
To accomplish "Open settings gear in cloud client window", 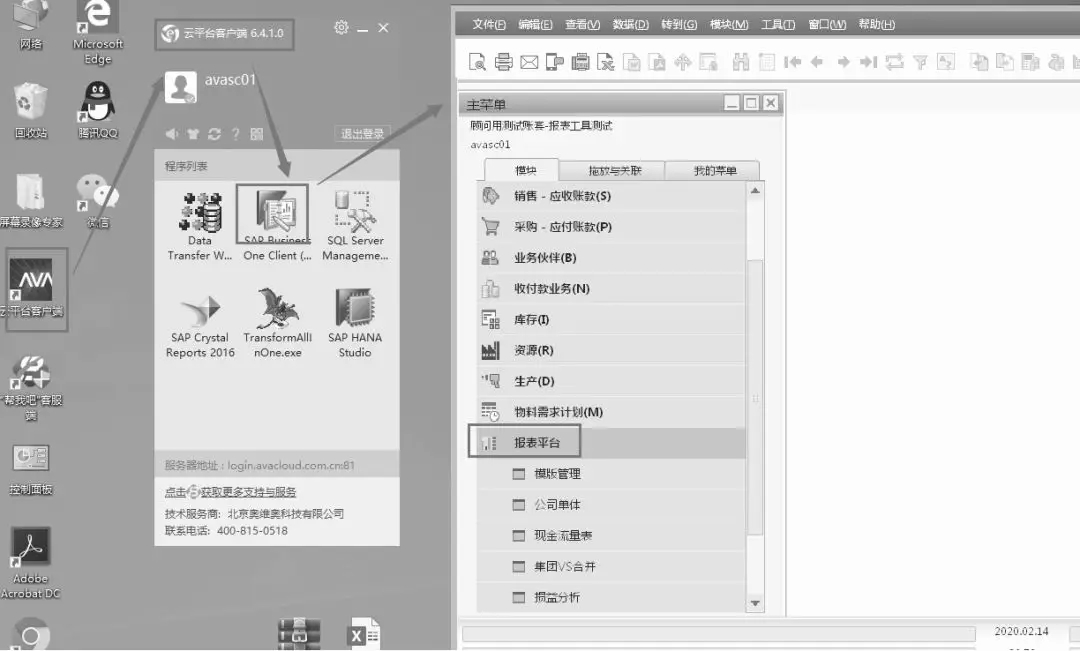I will click(x=341, y=28).
